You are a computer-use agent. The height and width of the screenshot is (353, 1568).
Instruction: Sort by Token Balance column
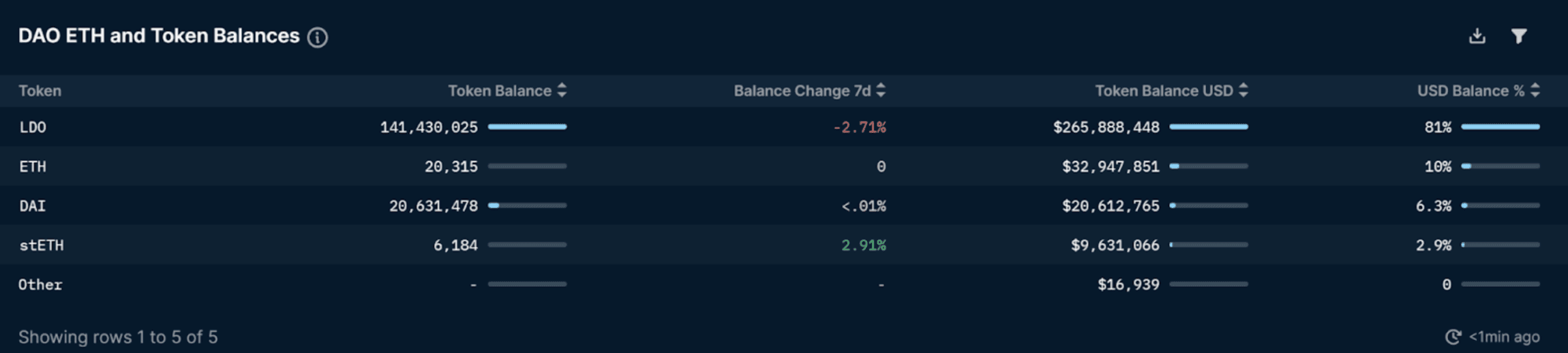tap(562, 91)
